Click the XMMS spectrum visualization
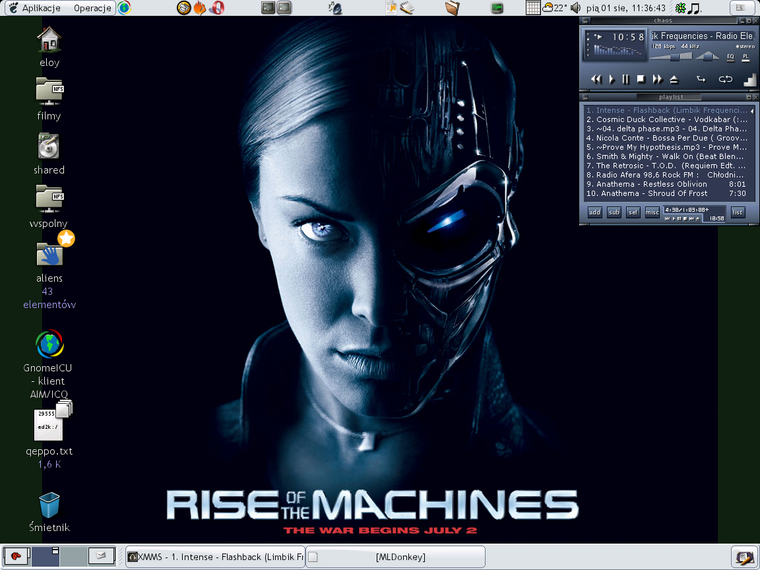 pyautogui.click(x=618, y=50)
